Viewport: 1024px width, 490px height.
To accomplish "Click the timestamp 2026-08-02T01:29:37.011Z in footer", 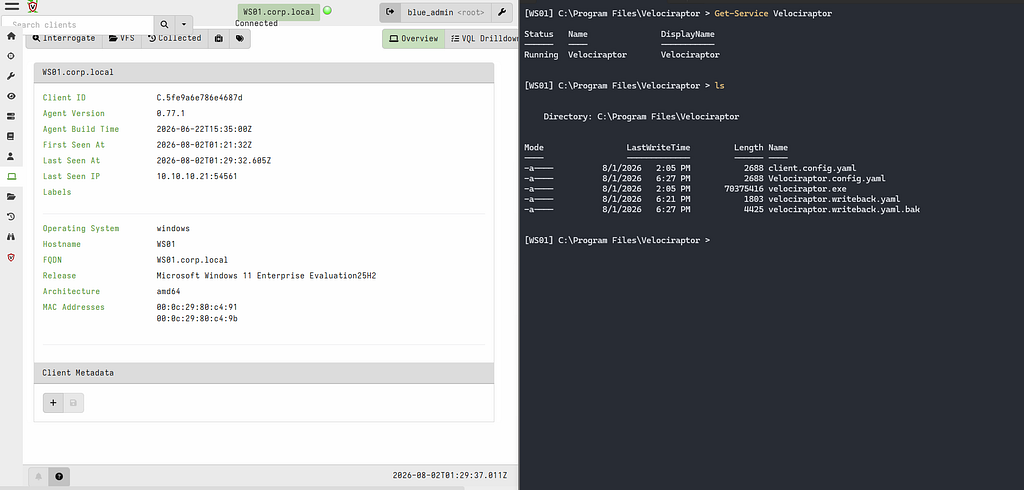I will point(449,476).
